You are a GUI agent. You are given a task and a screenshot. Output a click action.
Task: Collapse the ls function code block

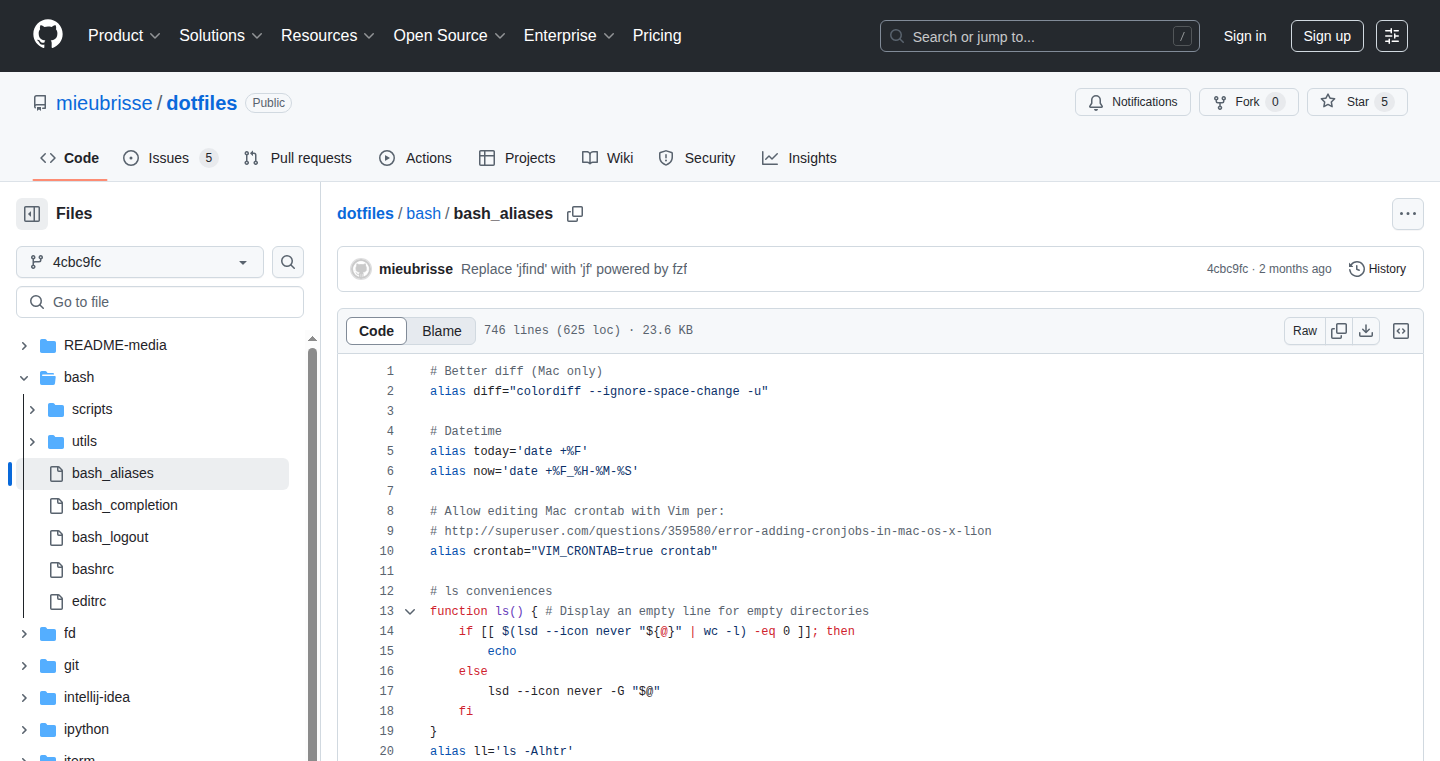click(410, 611)
